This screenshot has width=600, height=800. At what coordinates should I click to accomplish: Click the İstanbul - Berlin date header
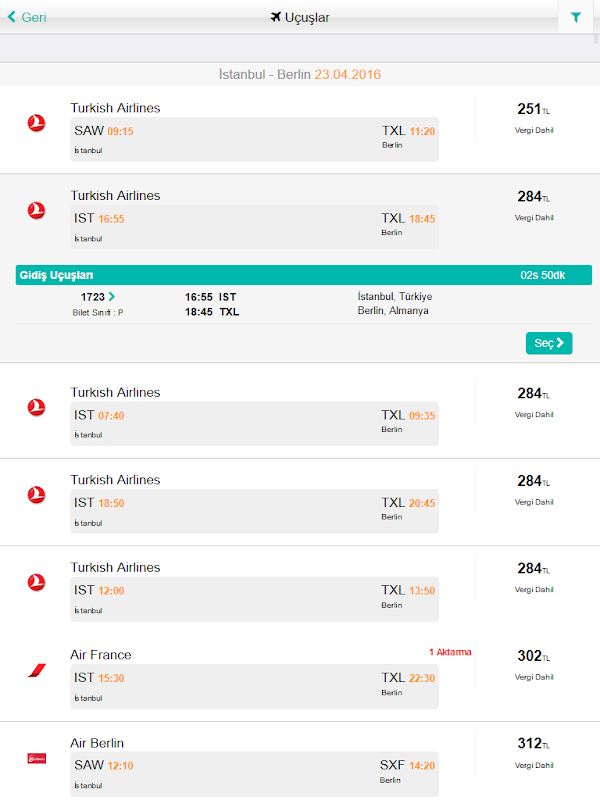[x=300, y=74]
